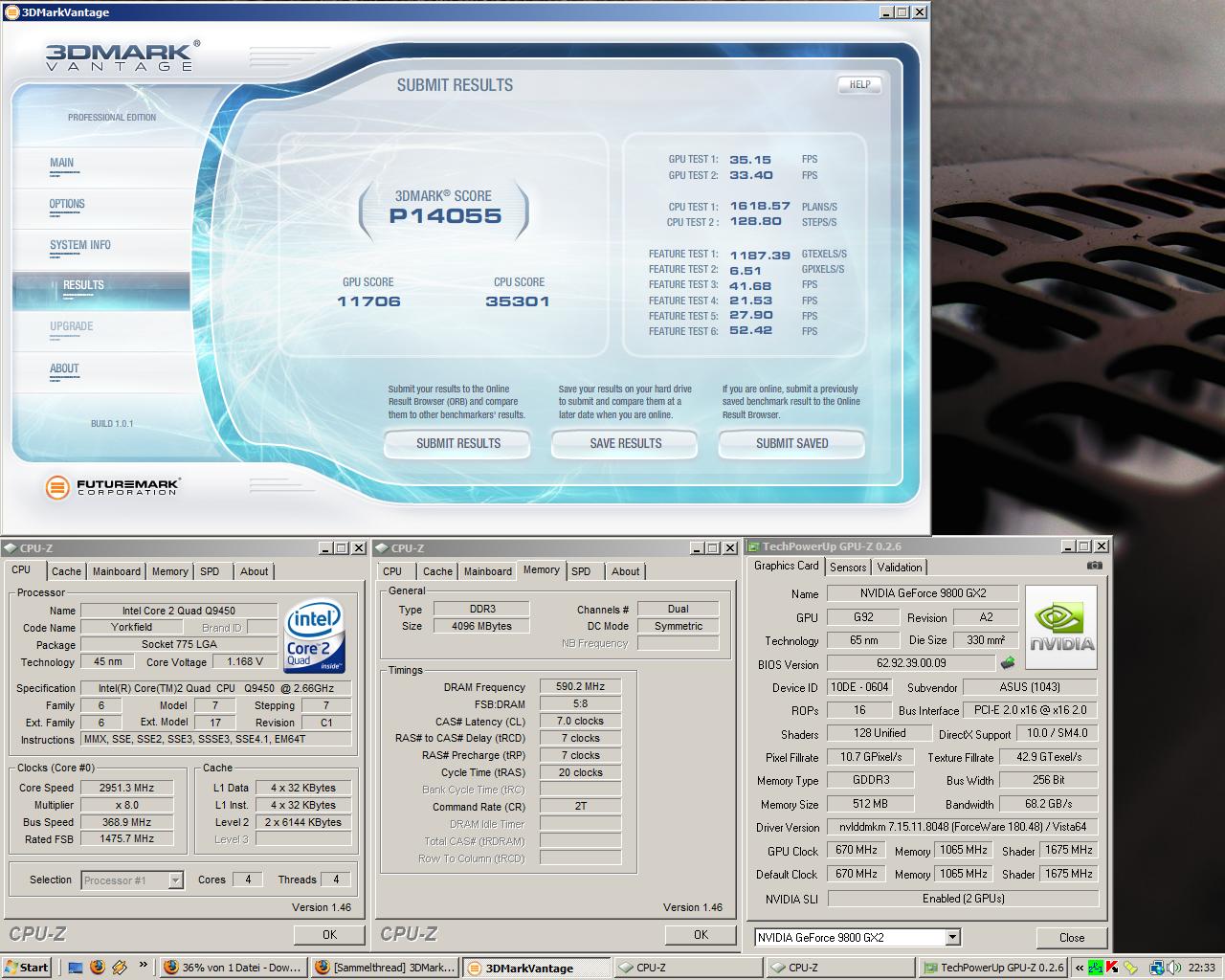Switch to Sensors tab in GPU-Z
The width and height of the screenshot is (1225, 980).
[x=848, y=568]
